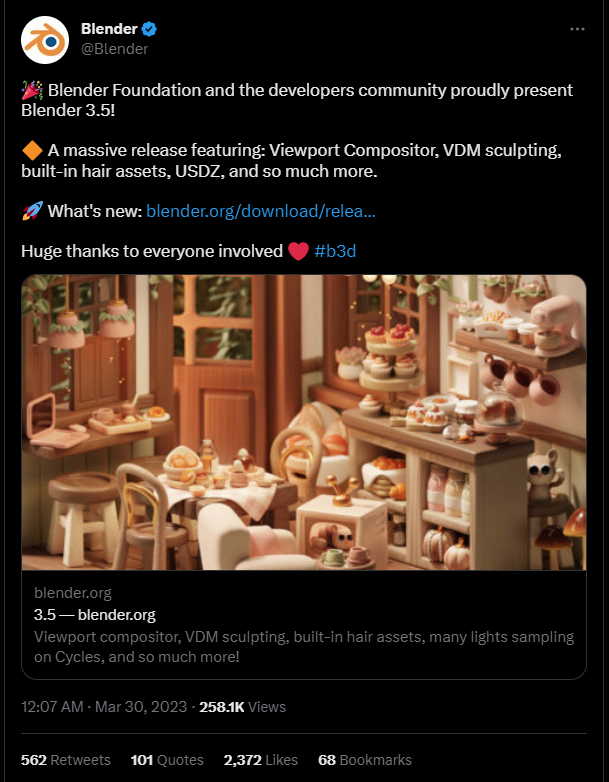Click the Blender logo profile avatar

tap(45, 40)
